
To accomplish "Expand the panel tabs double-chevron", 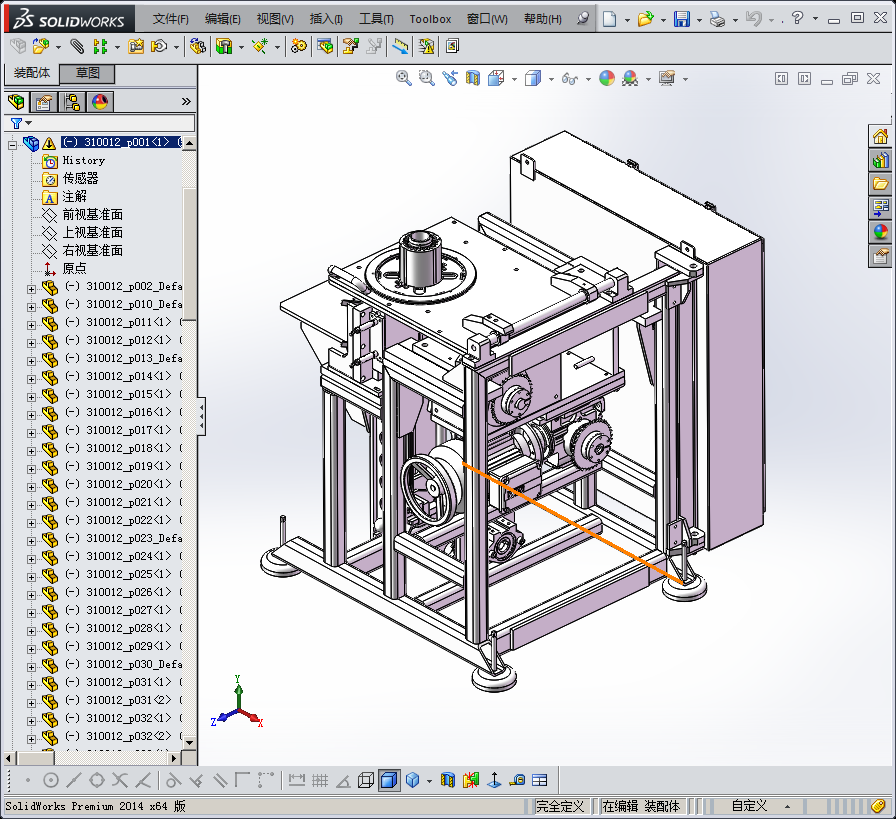I will (186, 102).
